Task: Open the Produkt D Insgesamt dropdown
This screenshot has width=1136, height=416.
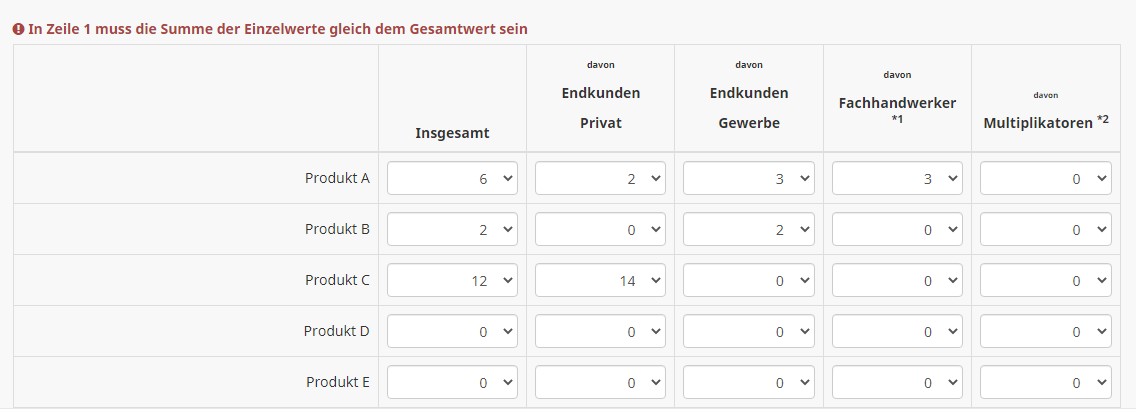Action: 452,331
